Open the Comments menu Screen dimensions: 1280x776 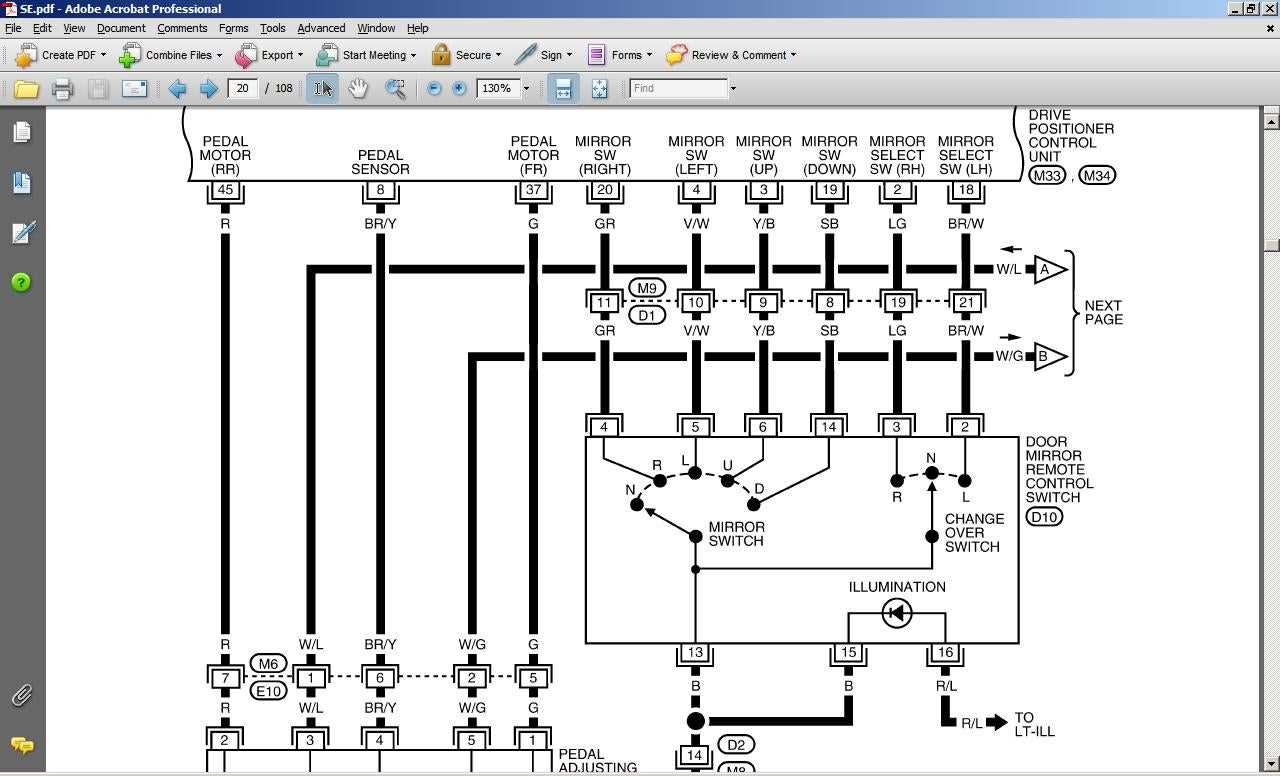pos(182,28)
